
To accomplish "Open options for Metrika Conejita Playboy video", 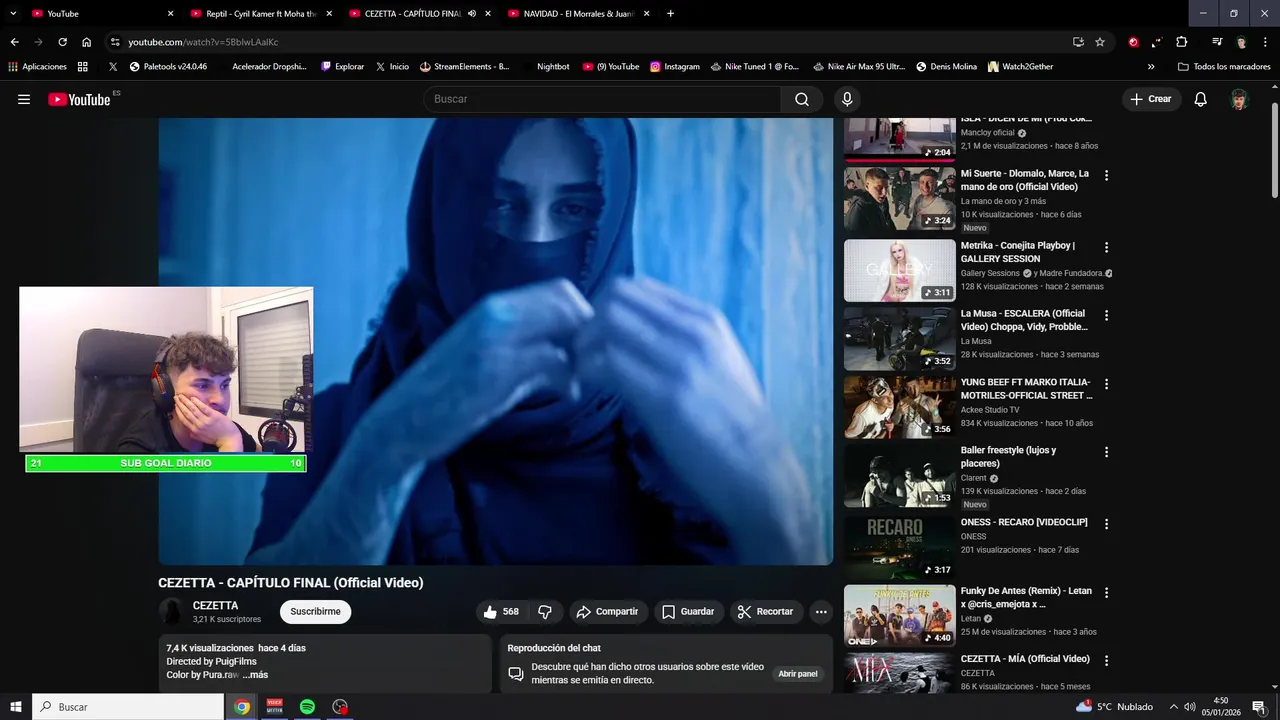I will (1106, 247).
